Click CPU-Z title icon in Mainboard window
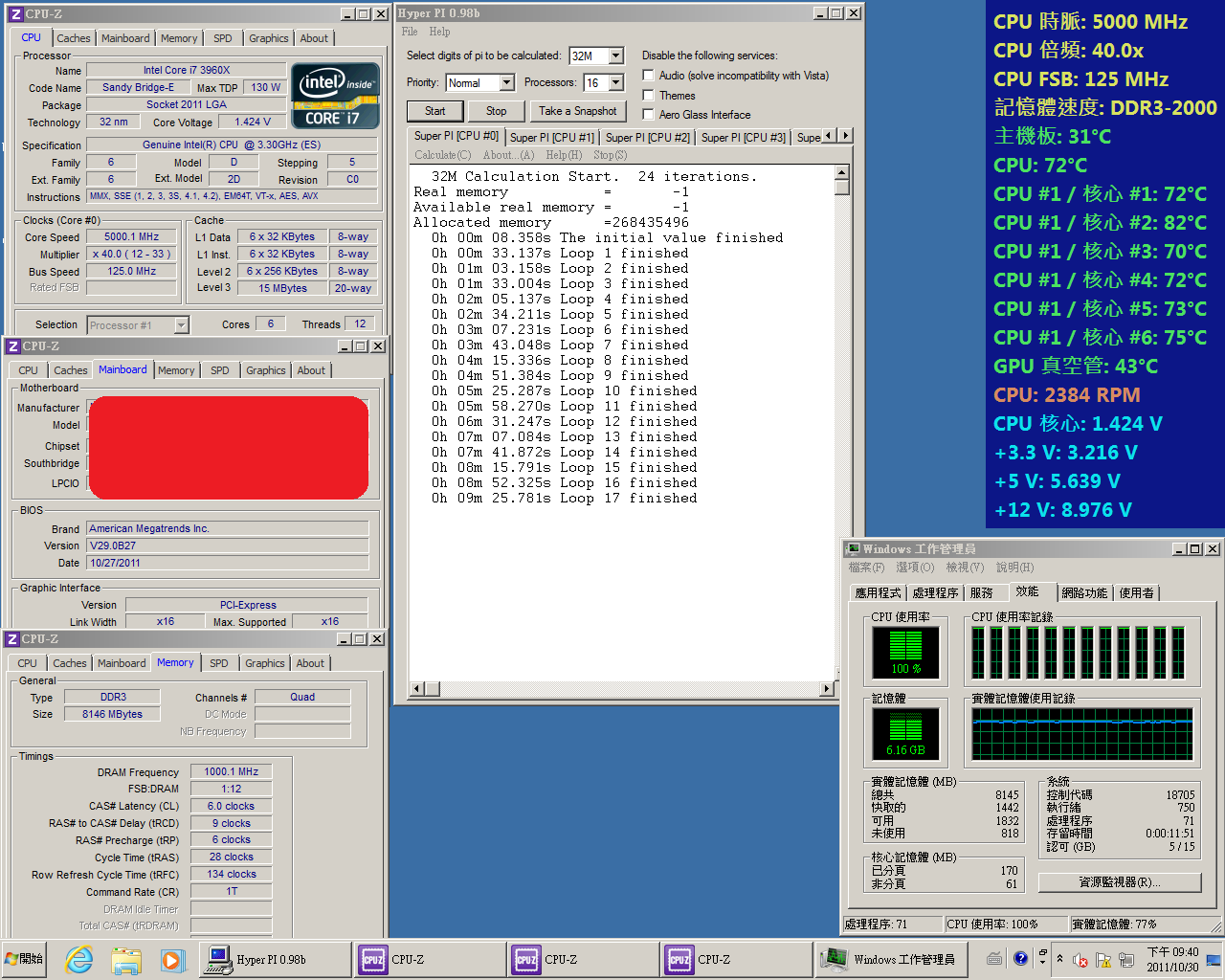1225x980 pixels. click(x=12, y=346)
